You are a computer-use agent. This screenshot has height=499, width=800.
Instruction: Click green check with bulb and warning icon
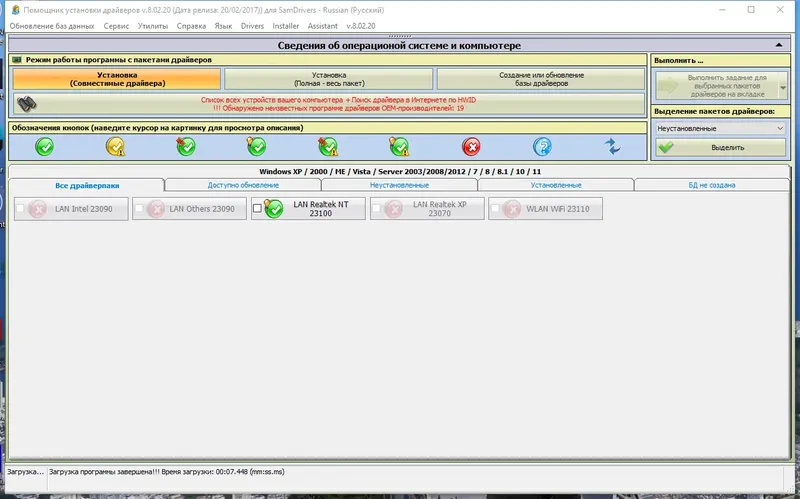pos(399,147)
